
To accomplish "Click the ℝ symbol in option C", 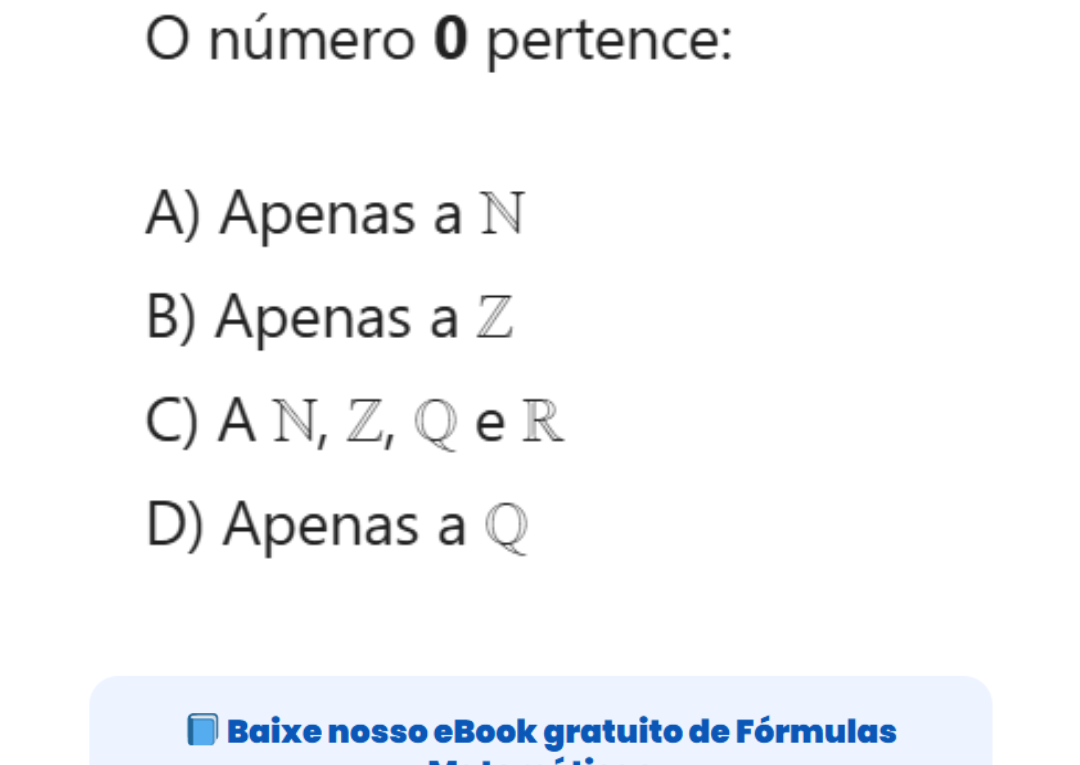I will 545,422.
